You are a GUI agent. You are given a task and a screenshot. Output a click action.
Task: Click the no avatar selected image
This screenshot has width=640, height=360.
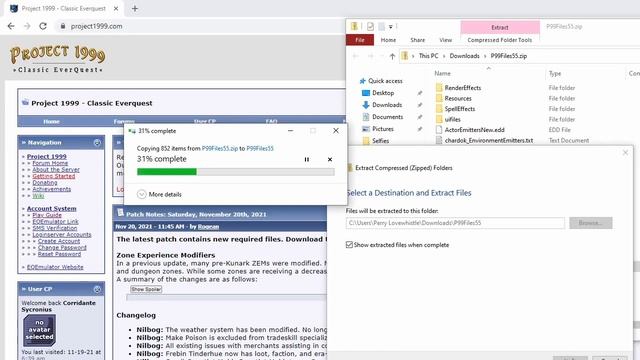[40, 330]
